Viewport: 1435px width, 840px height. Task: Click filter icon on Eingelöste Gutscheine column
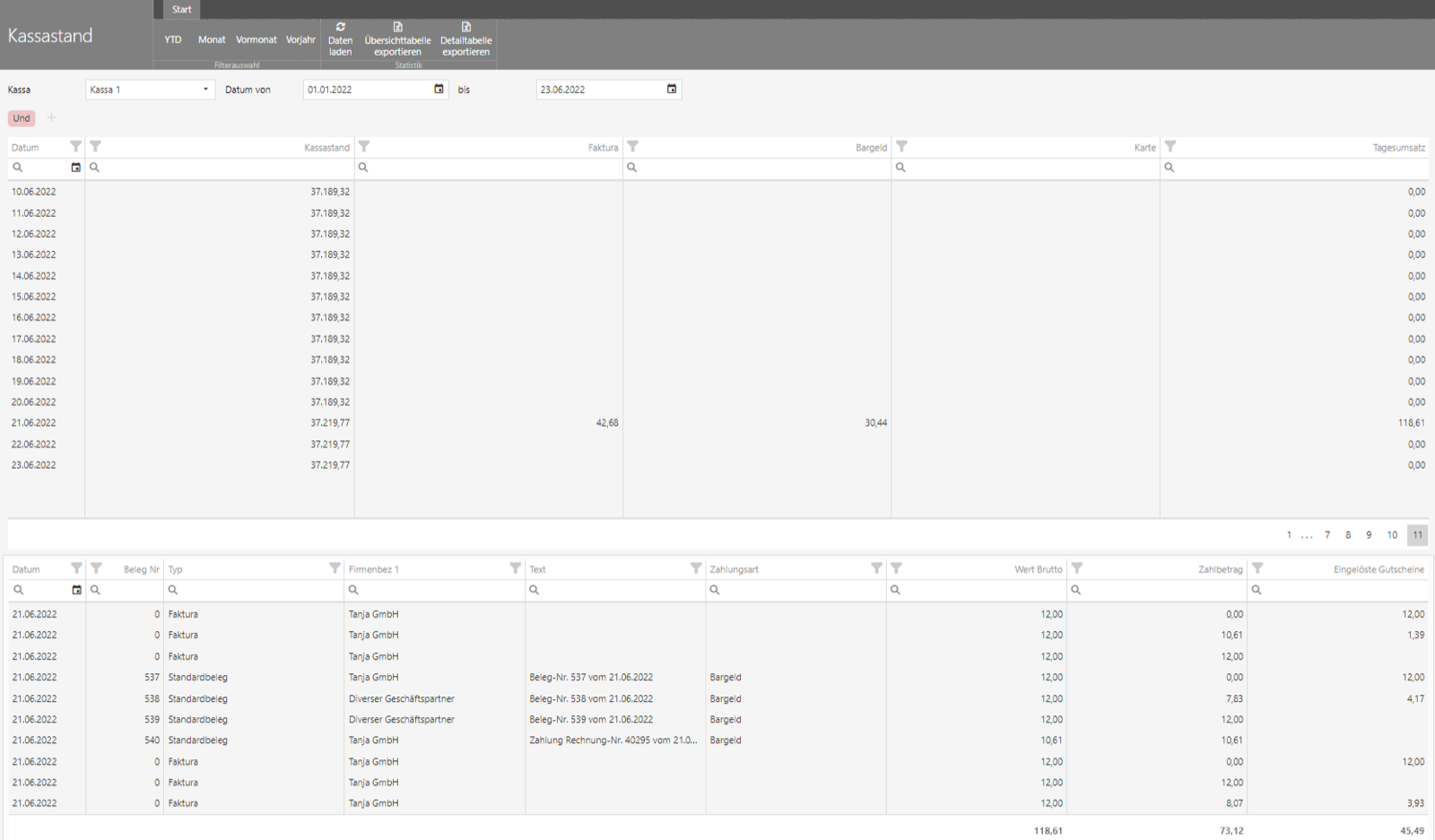pyautogui.click(x=1257, y=567)
